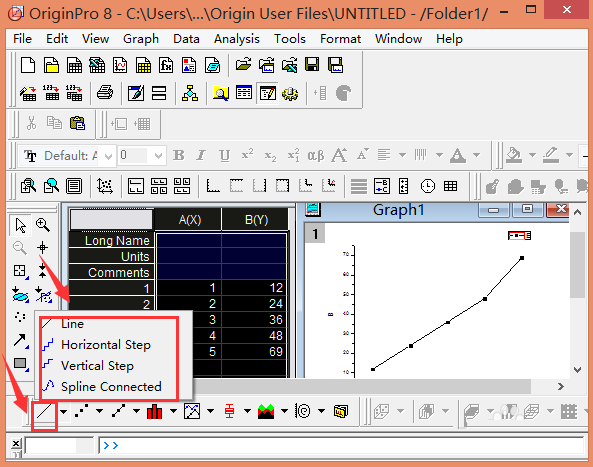
Task: Plot an Area graph
Action: tap(266, 411)
